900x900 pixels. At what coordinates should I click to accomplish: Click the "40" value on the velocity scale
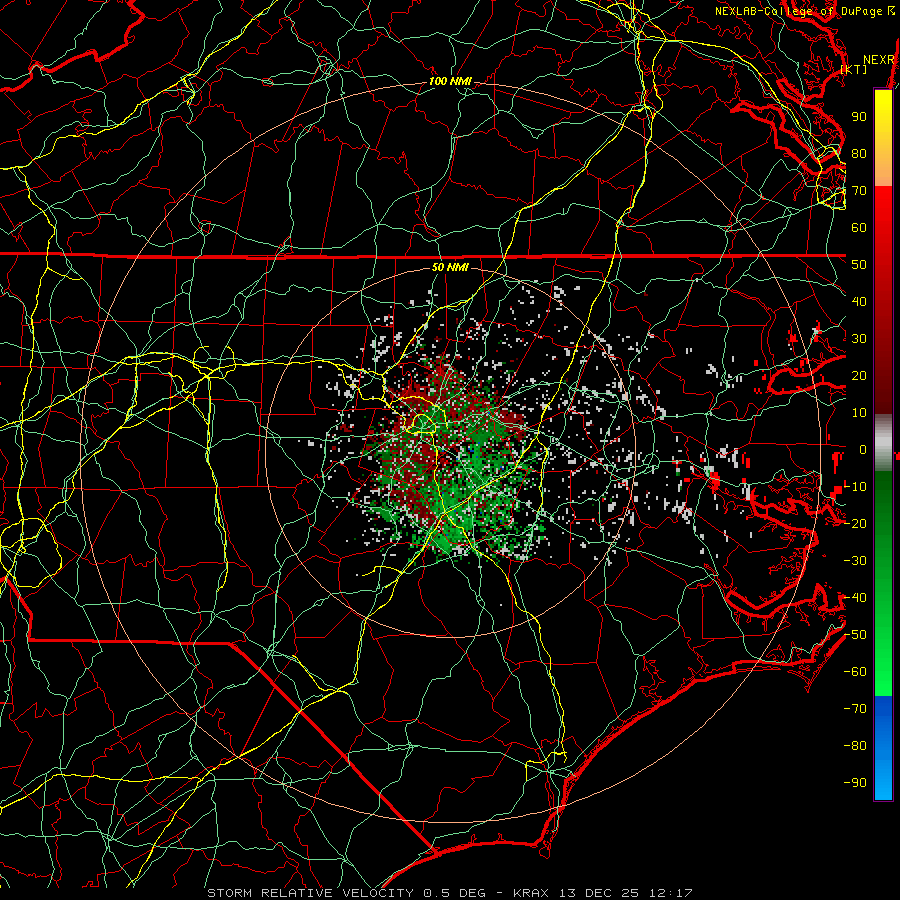pyautogui.click(x=859, y=302)
